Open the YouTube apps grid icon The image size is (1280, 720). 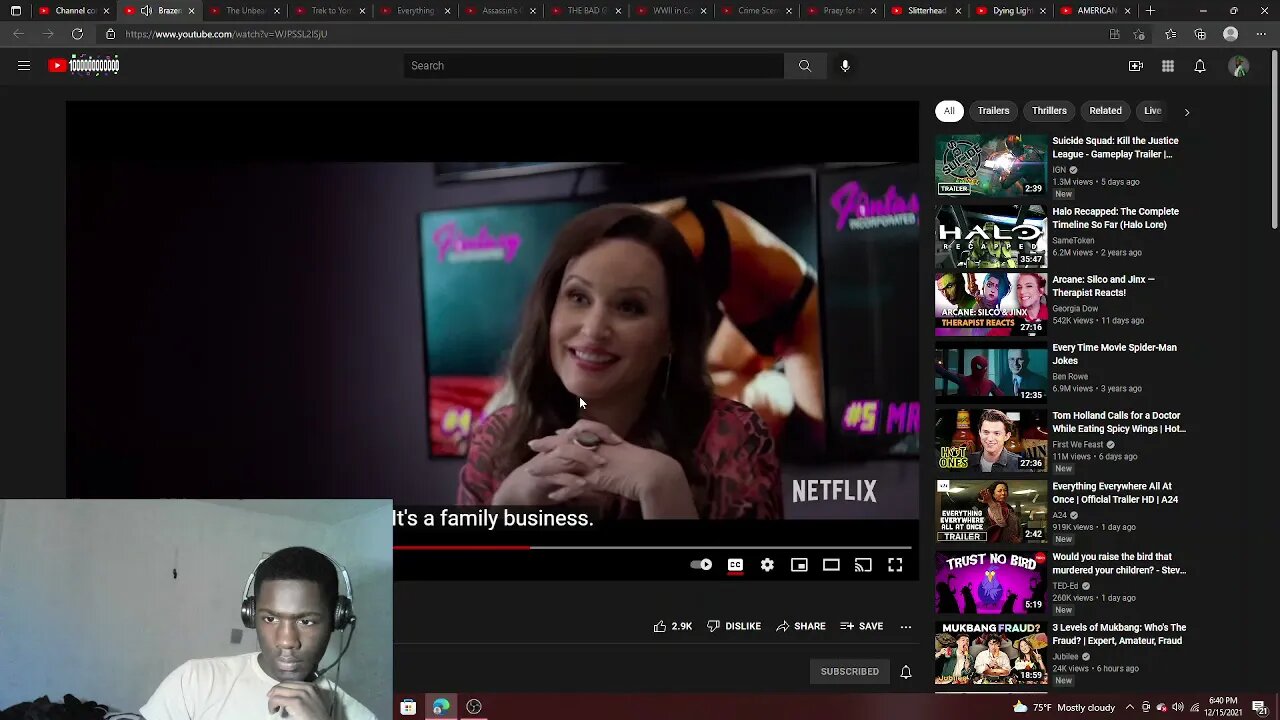tap(1168, 66)
